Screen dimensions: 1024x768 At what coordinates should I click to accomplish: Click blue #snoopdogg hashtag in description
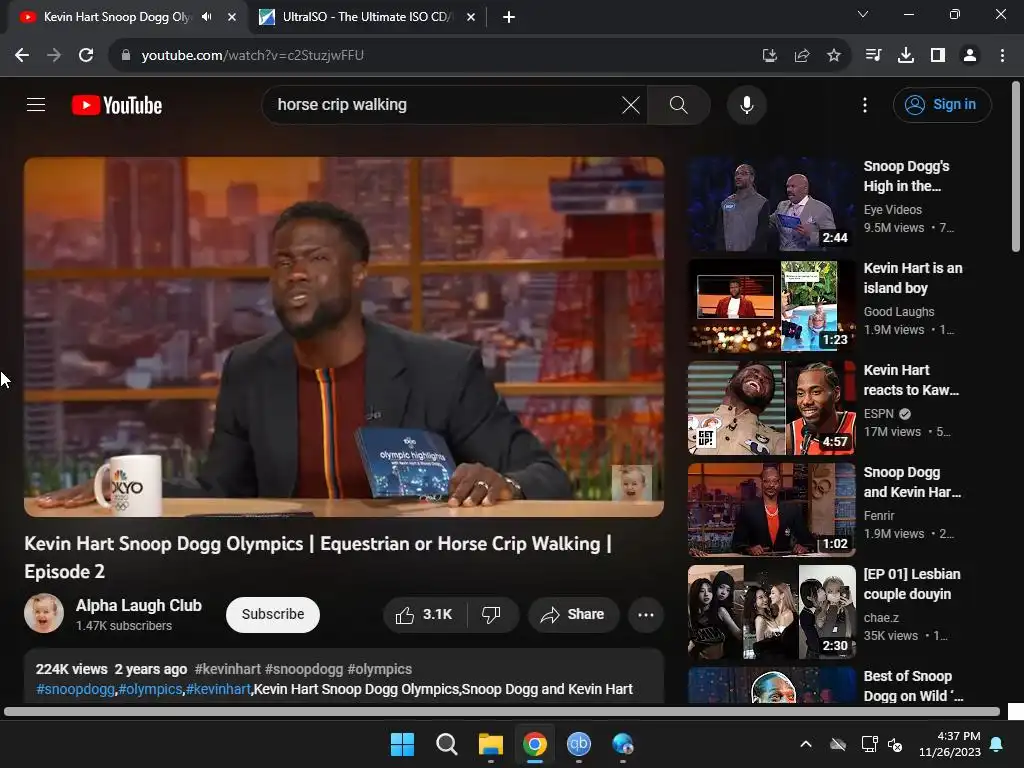click(x=75, y=689)
